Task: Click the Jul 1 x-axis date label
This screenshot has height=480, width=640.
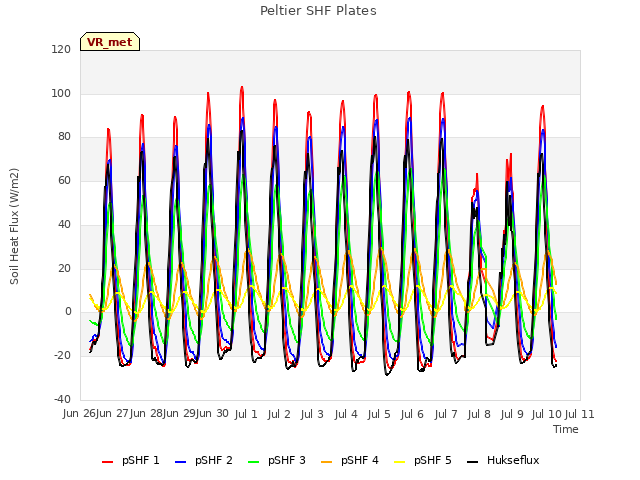Action: 246,414
